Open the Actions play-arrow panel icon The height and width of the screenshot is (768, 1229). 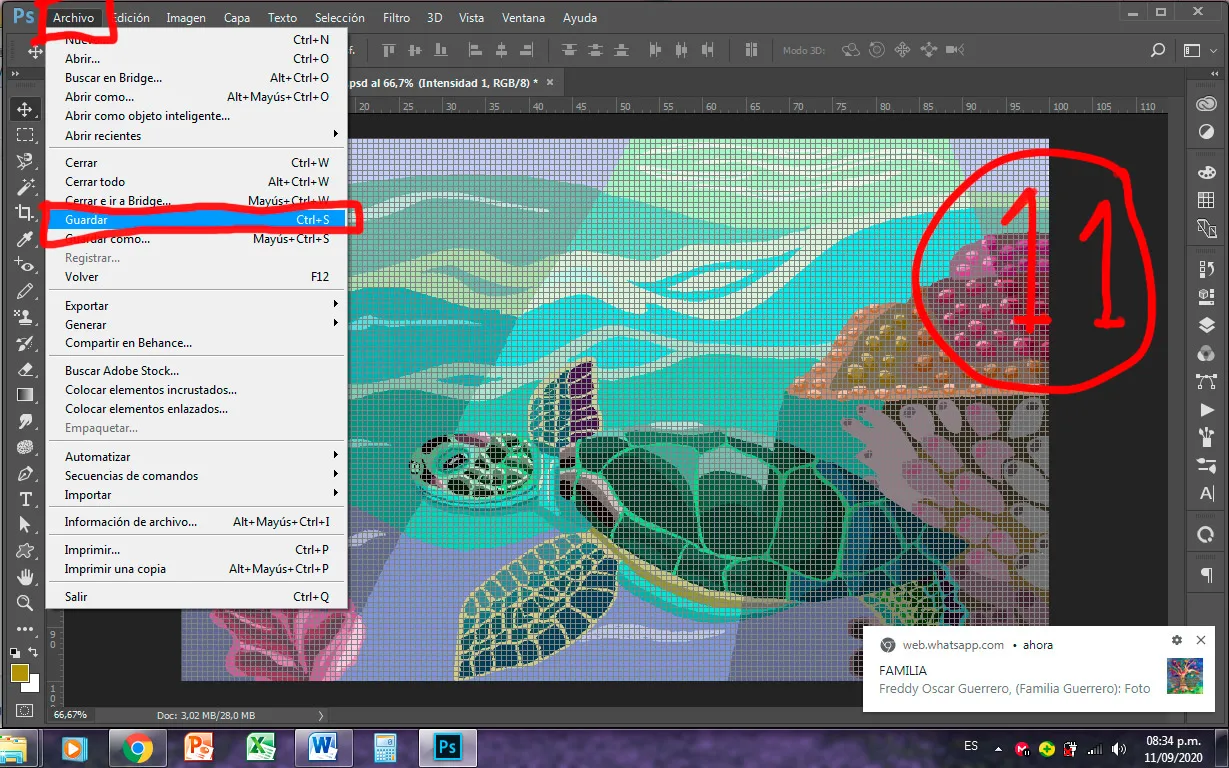pyautogui.click(x=1206, y=410)
